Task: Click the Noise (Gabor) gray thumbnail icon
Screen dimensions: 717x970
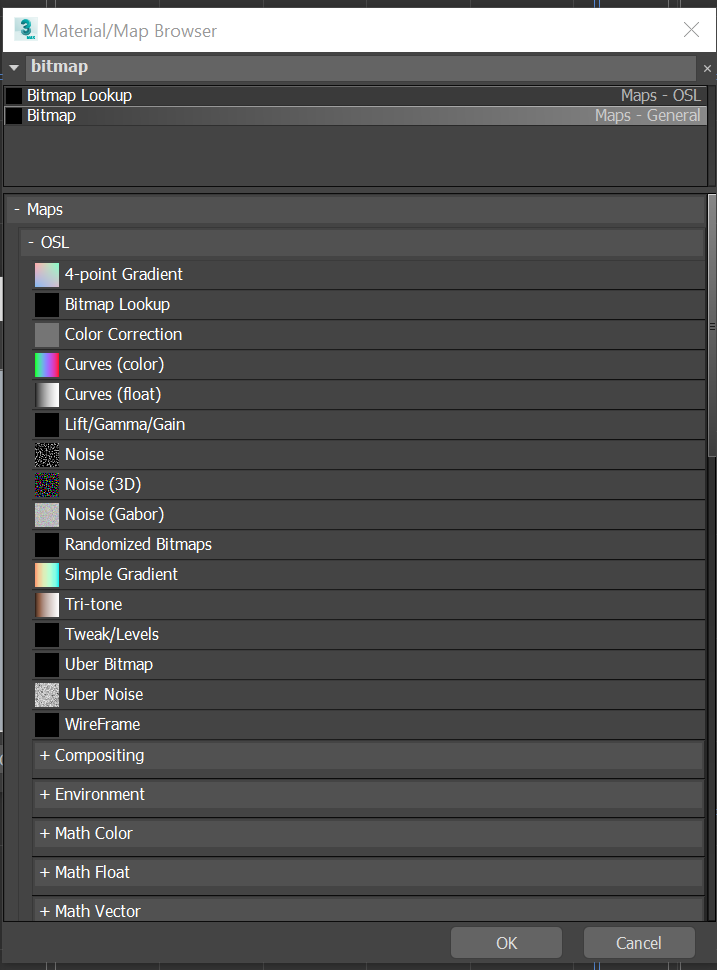Action: [x=47, y=515]
